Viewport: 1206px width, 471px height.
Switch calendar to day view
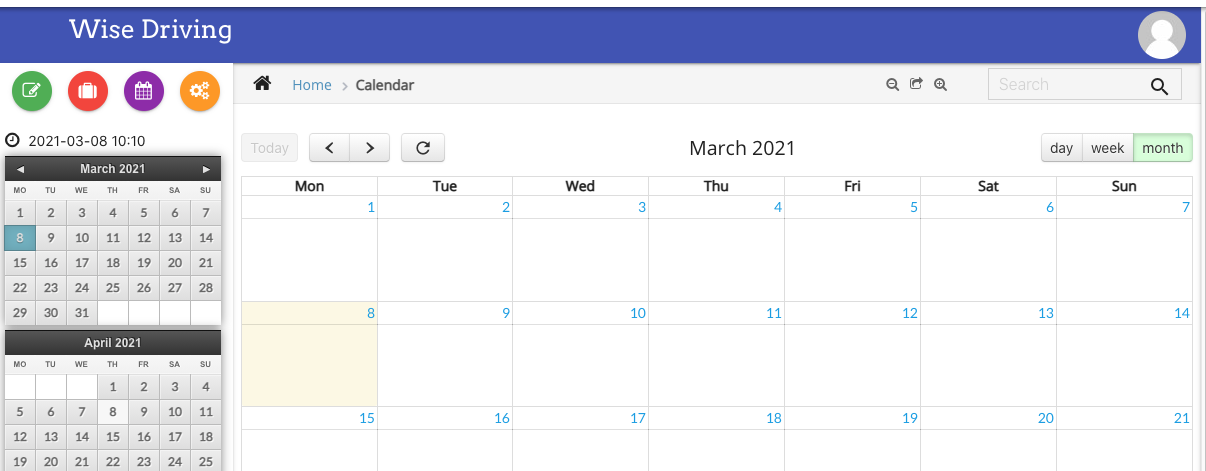coord(1062,148)
